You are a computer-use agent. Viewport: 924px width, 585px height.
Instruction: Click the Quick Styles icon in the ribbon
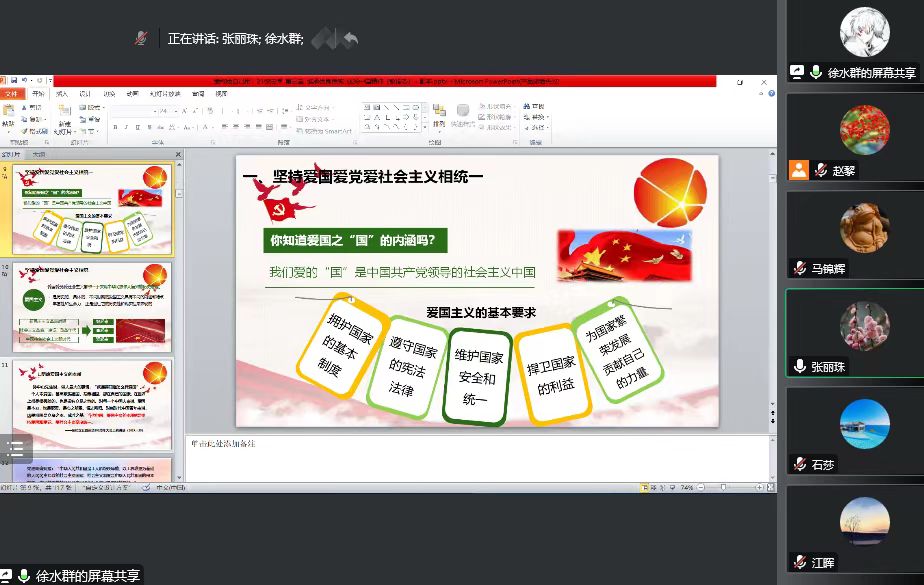[x=462, y=113]
